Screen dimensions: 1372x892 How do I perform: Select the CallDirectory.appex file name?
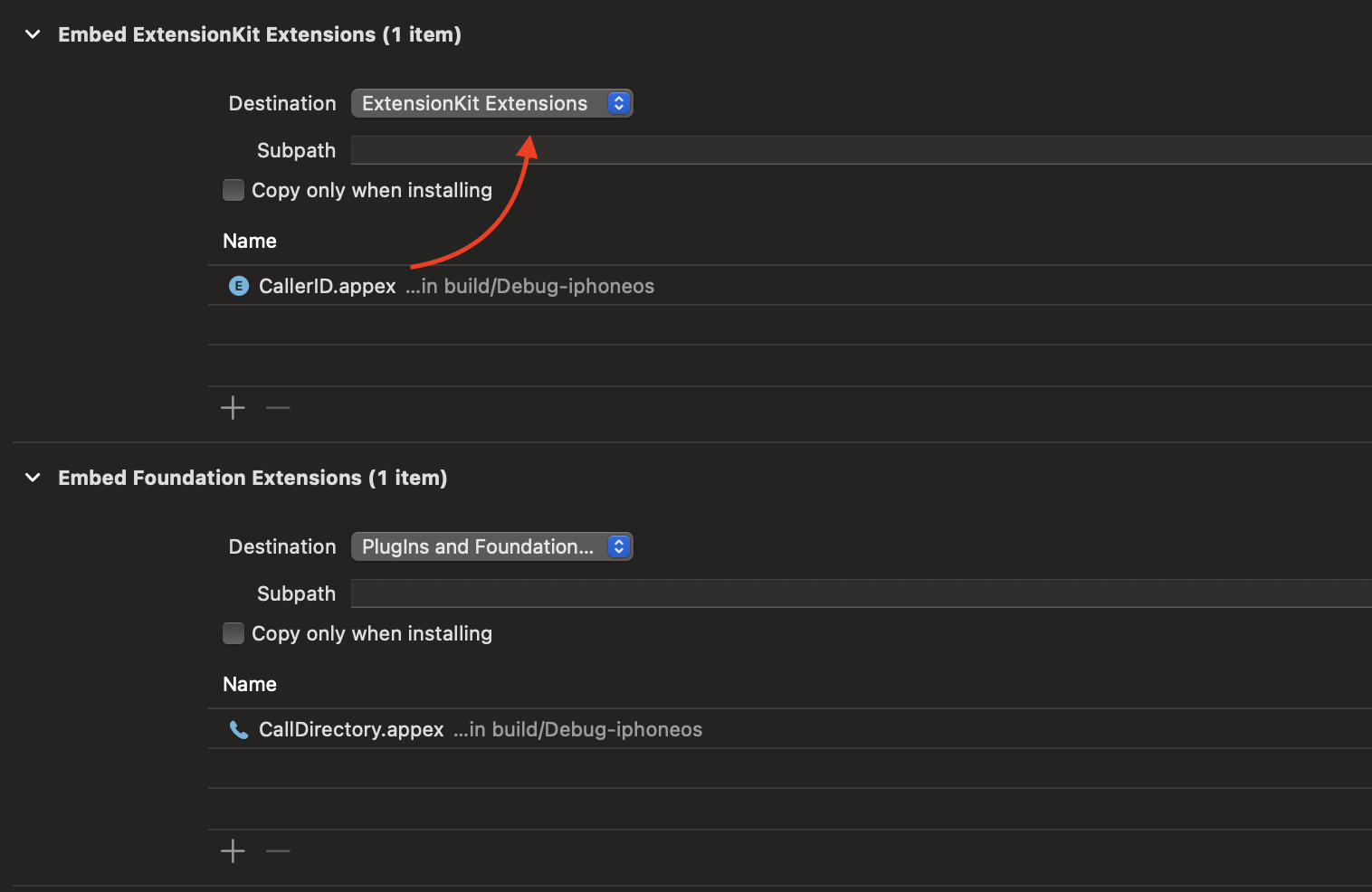tap(351, 729)
